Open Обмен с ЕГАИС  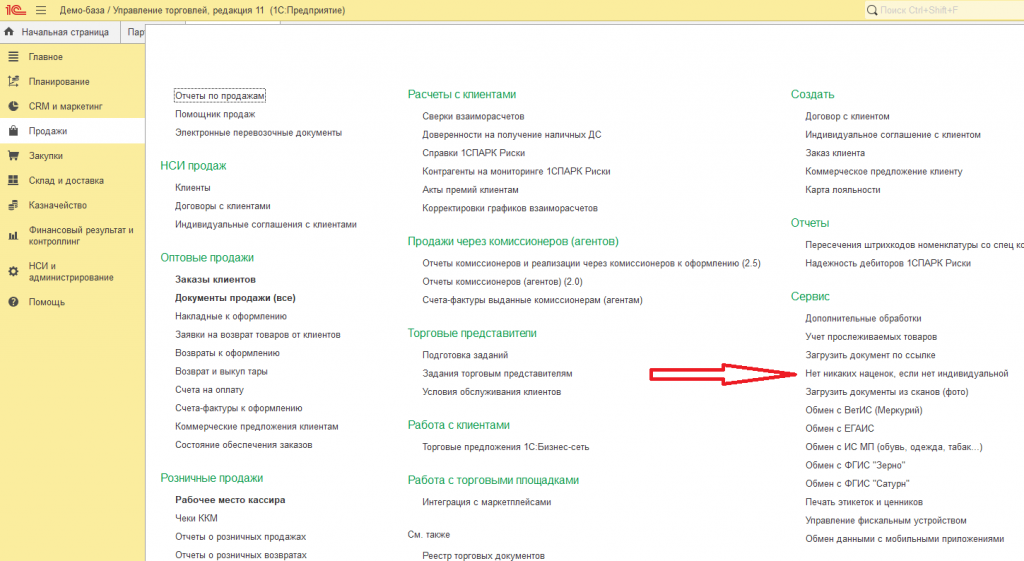click(839, 428)
